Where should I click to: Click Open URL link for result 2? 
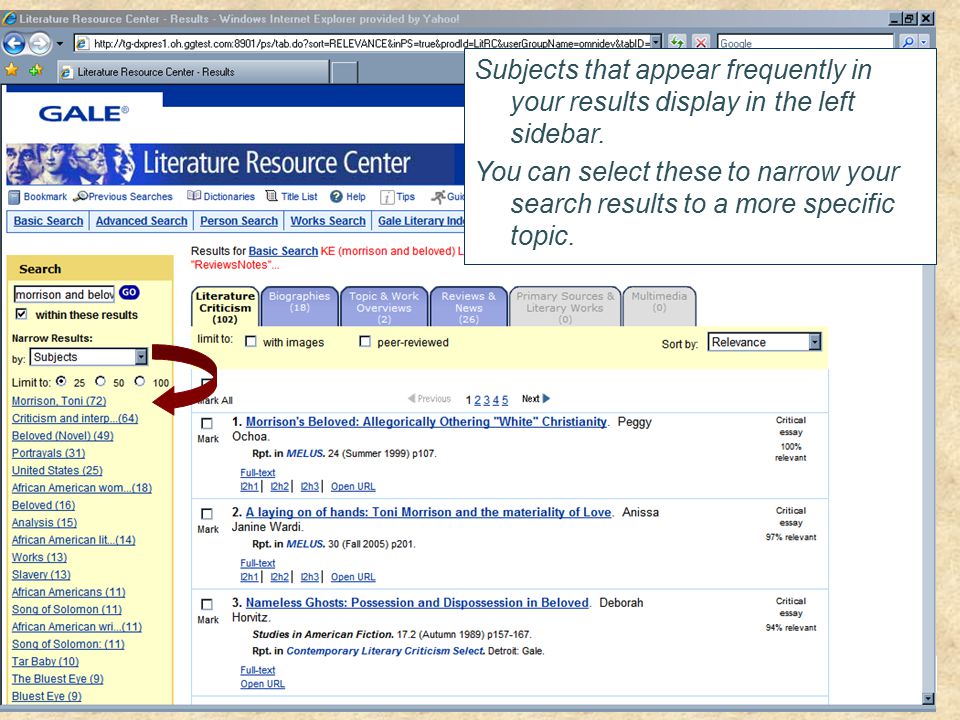point(353,577)
